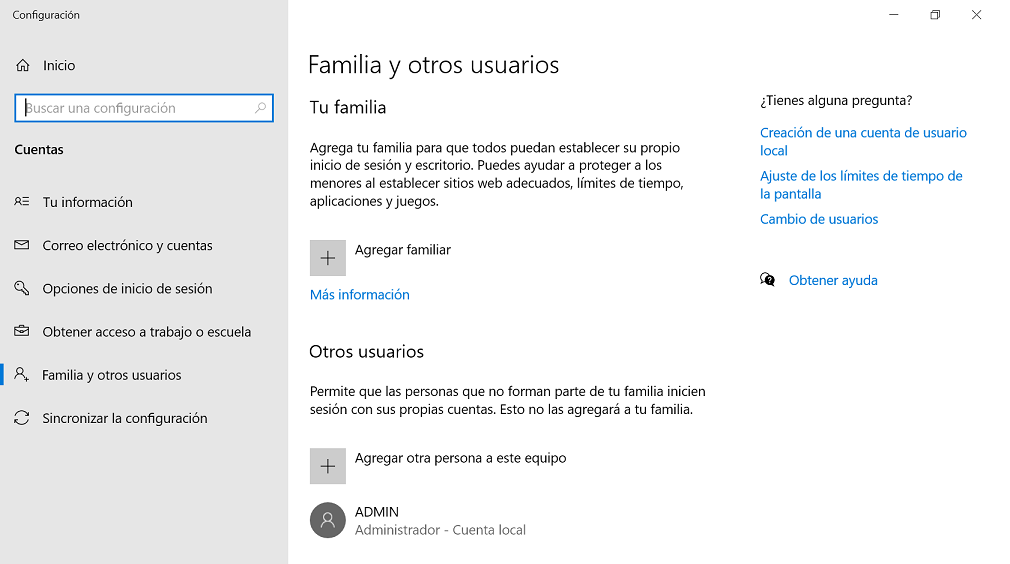The width and height of the screenshot is (1010, 564).
Task: Open Creación de una cuenta de usuario local
Action: click(x=863, y=142)
